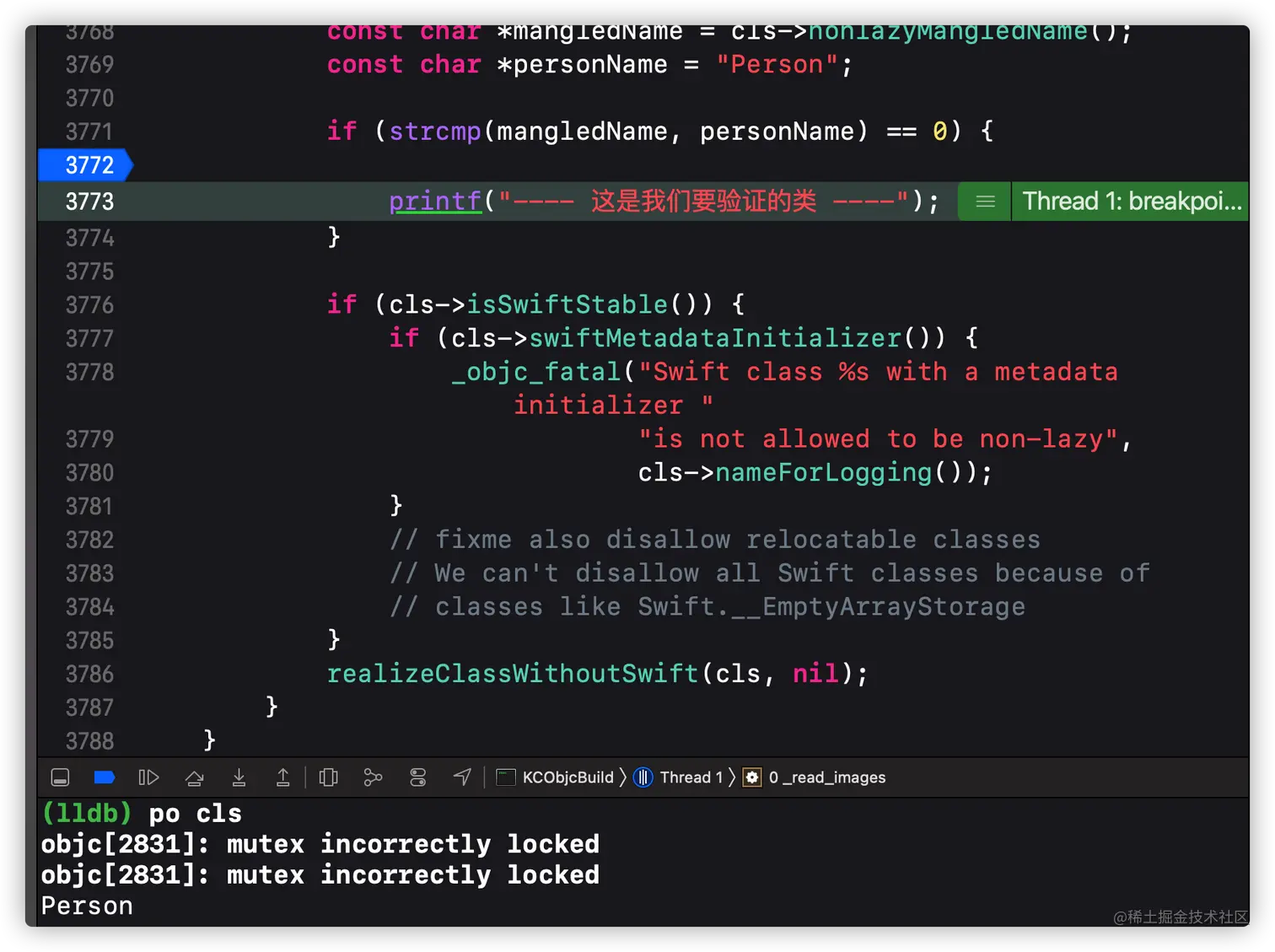The width and height of the screenshot is (1275, 952).
Task: Click the isSwiftStable method call
Action: [568, 304]
